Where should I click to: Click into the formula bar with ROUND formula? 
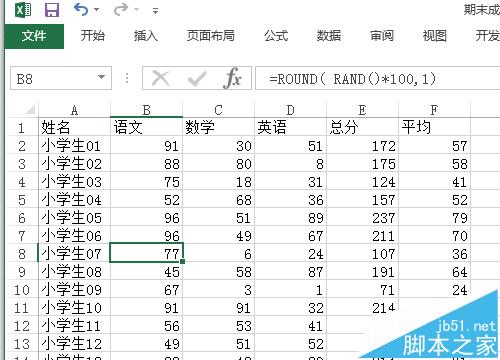pos(377,79)
